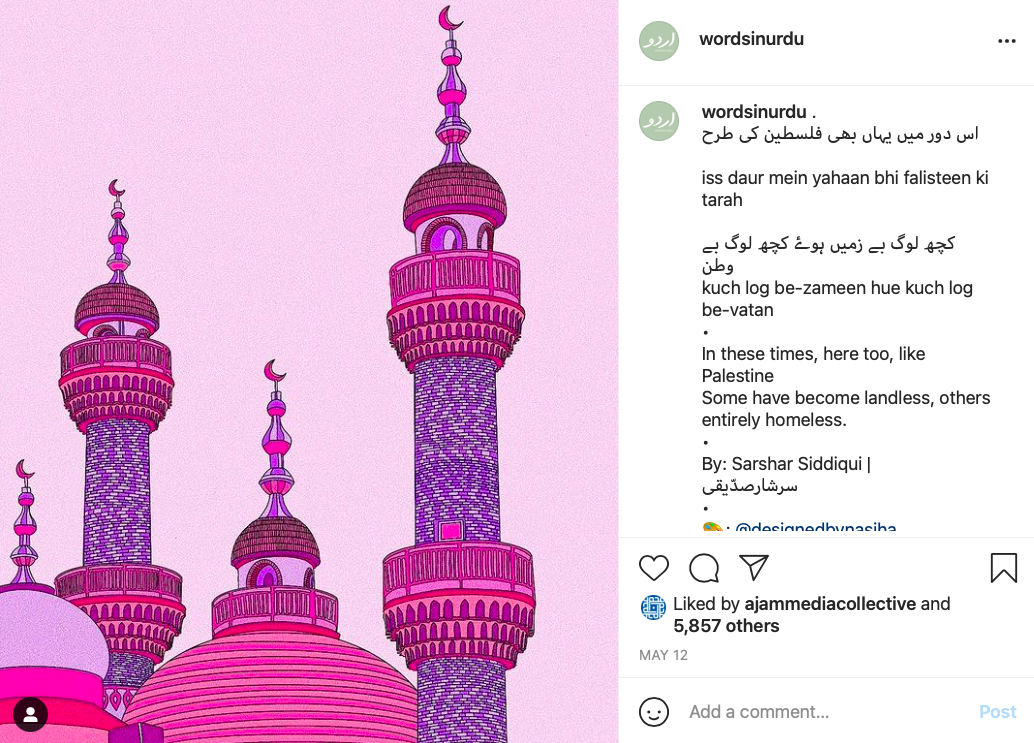This screenshot has height=743, width=1034.
Task: Open the emoji picker smiley icon
Action: click(654, 712)
